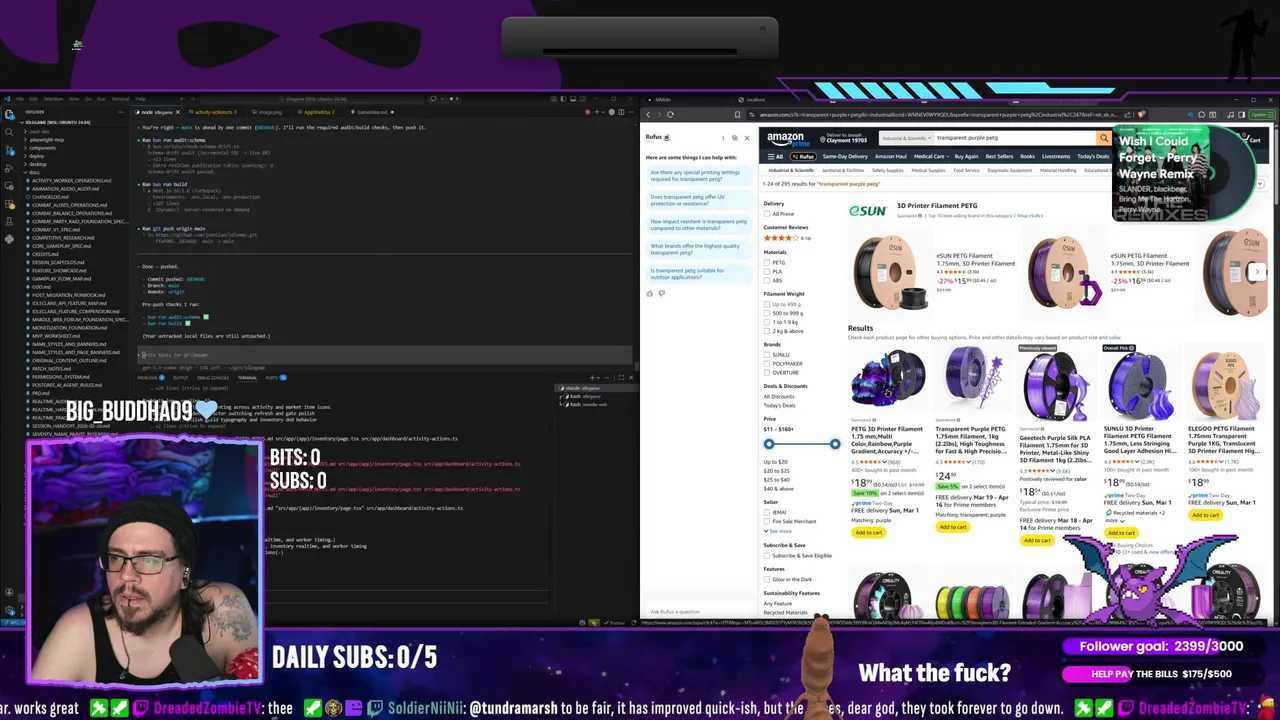1280x720 pixels.
Task: Switch to AppShell.tsx editor tab
Action: [x=318, y=112]
